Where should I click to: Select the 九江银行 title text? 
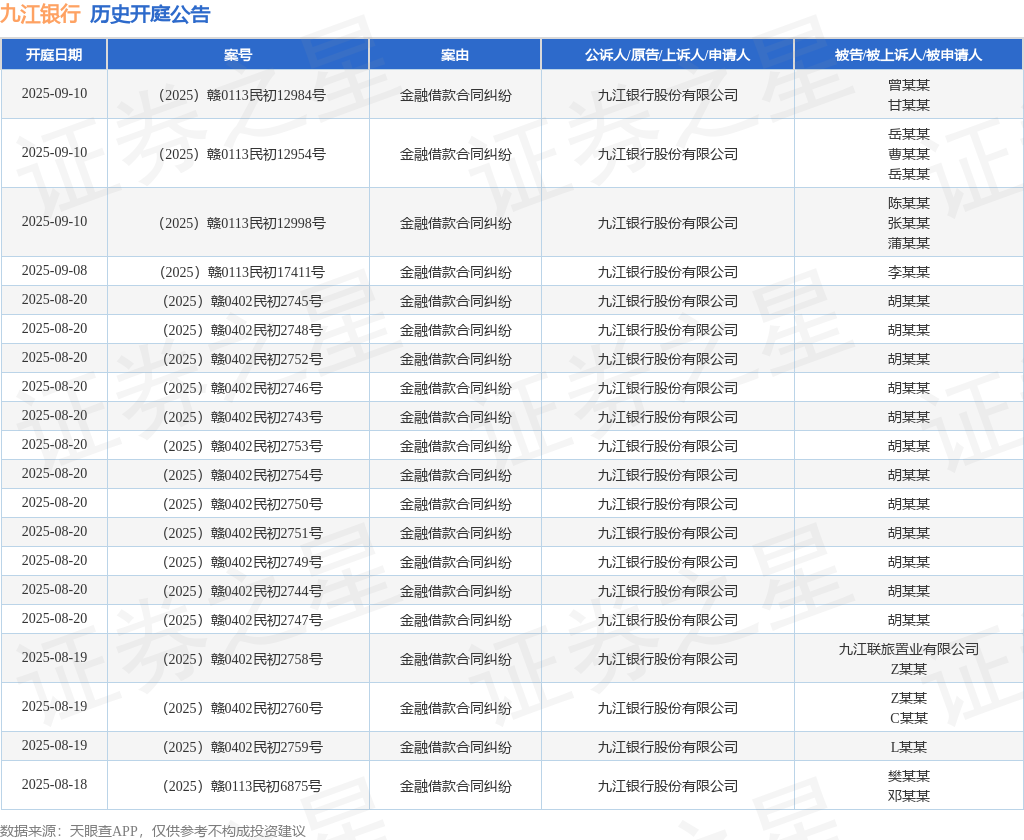40,14
